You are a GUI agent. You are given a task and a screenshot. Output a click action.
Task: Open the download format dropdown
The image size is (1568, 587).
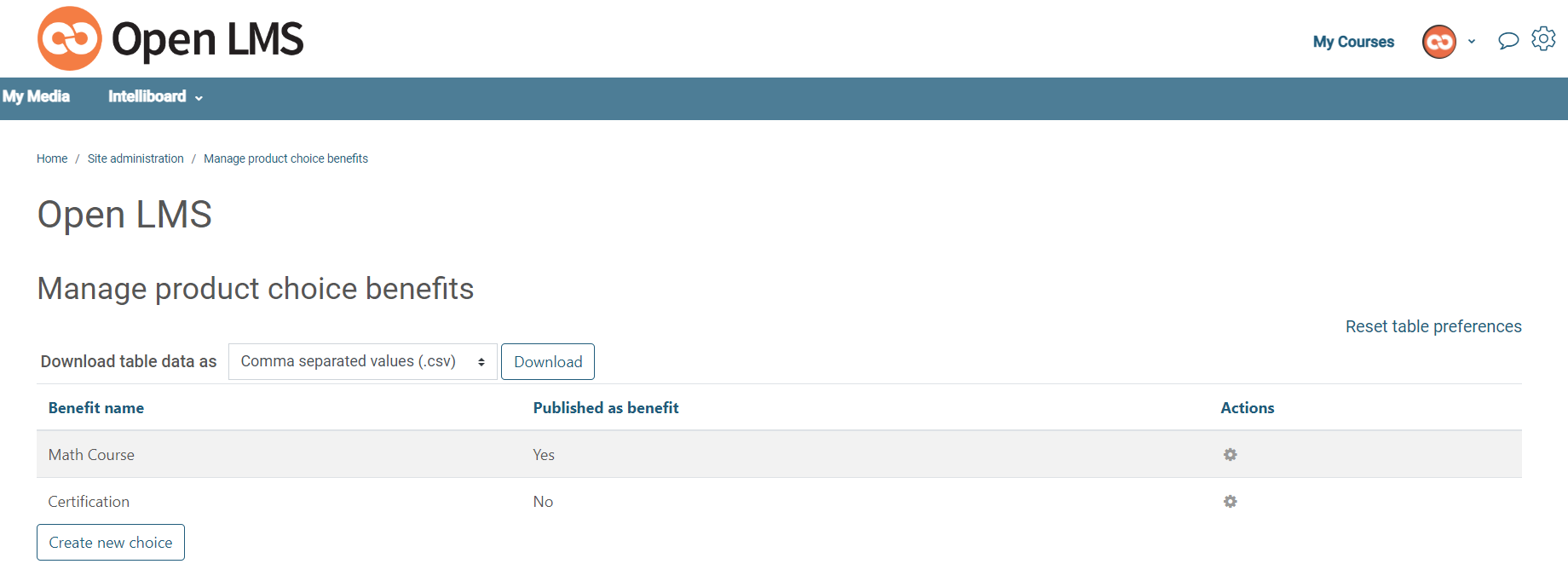[x=362, y=361]
